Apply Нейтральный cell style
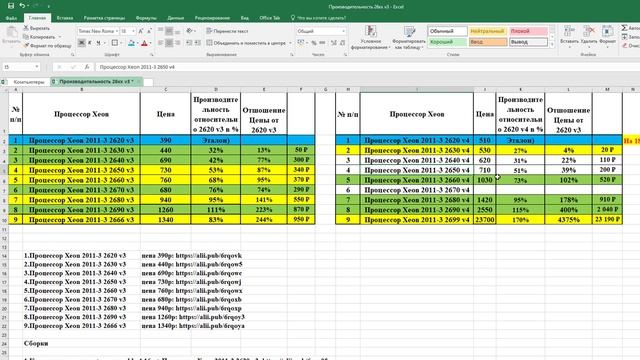Image resolution: width=640 pixels, height=360 pixels. [x=488, y=31]
